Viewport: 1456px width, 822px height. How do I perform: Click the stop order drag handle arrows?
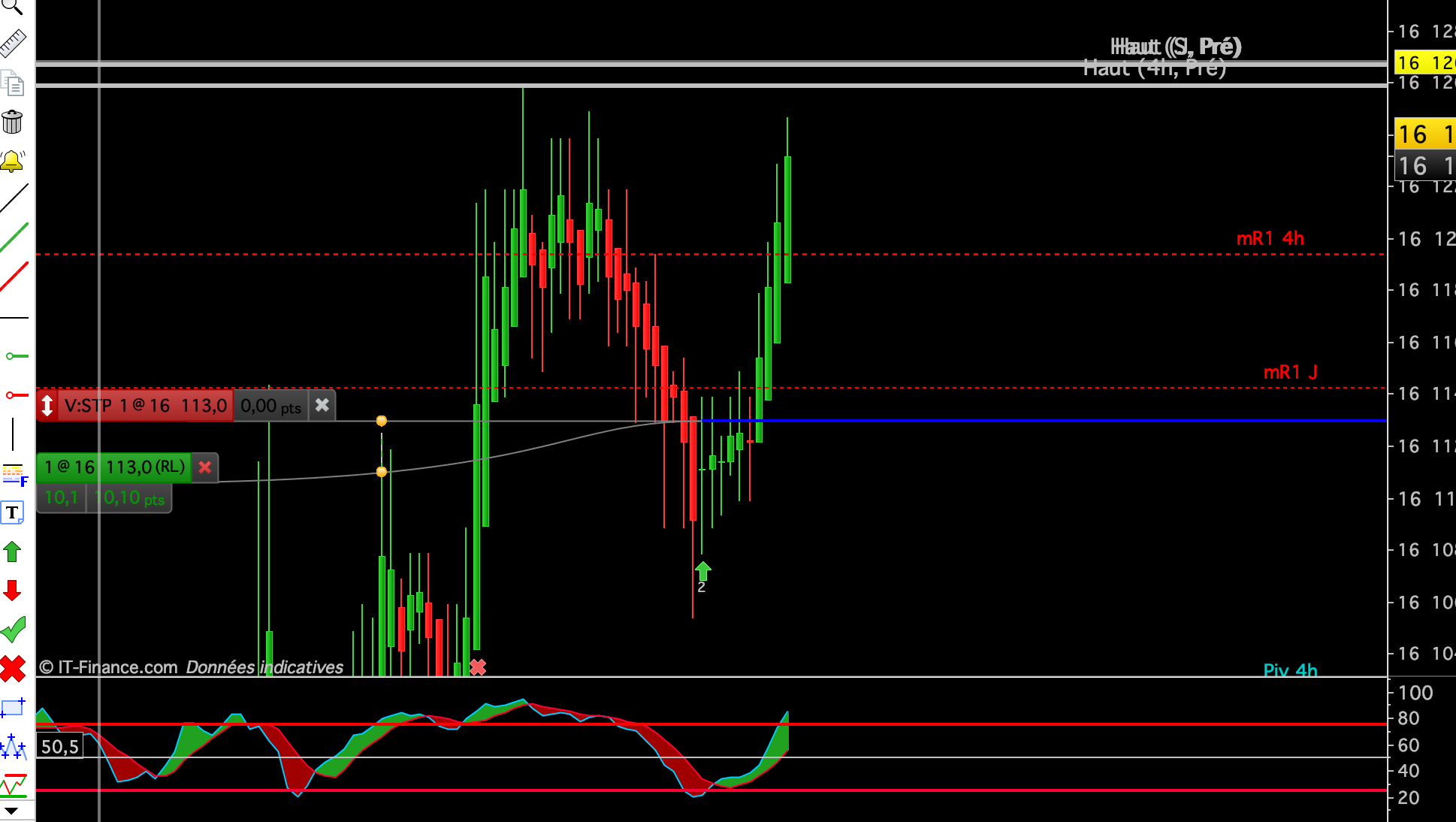click(47, 406)
